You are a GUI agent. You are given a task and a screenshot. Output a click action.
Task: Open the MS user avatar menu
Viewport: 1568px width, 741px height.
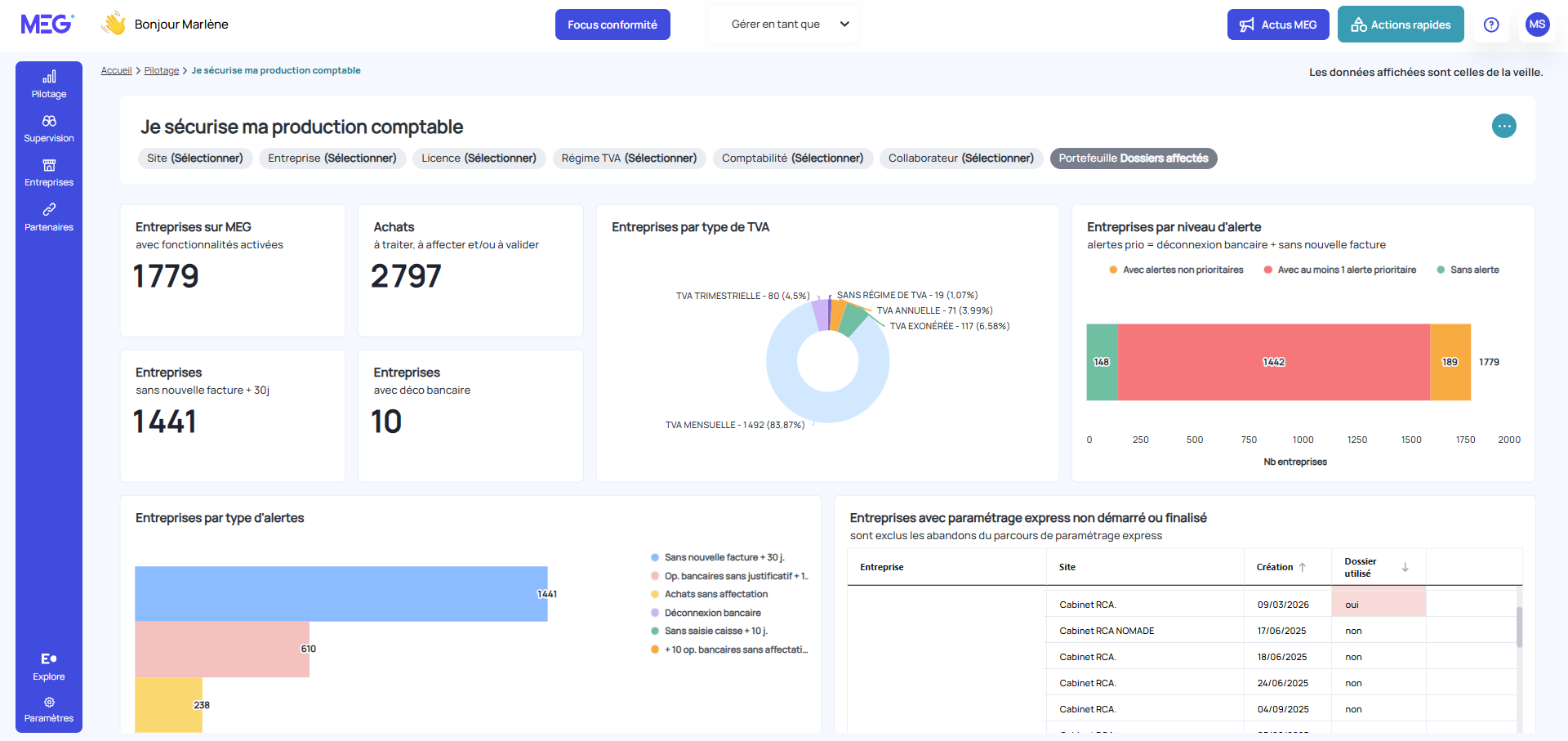pos(1537,25)
